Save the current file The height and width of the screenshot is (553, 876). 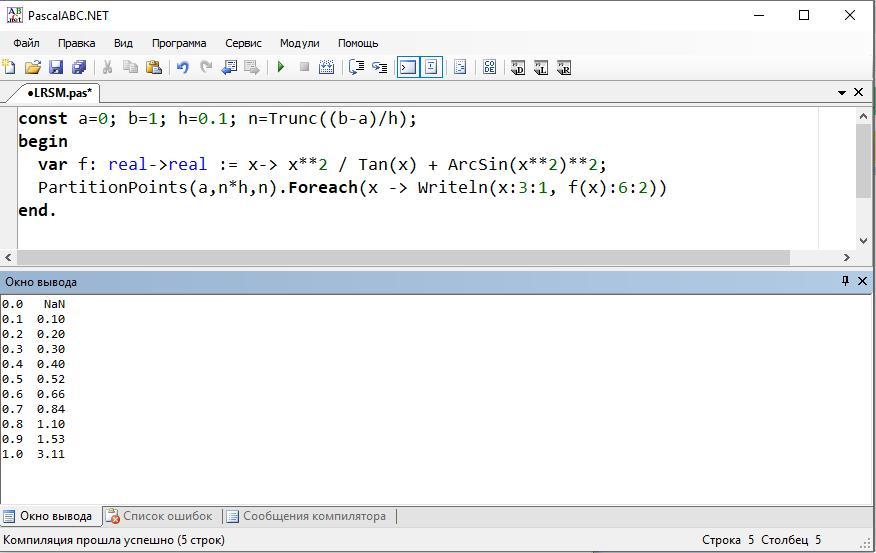(56, 68)
